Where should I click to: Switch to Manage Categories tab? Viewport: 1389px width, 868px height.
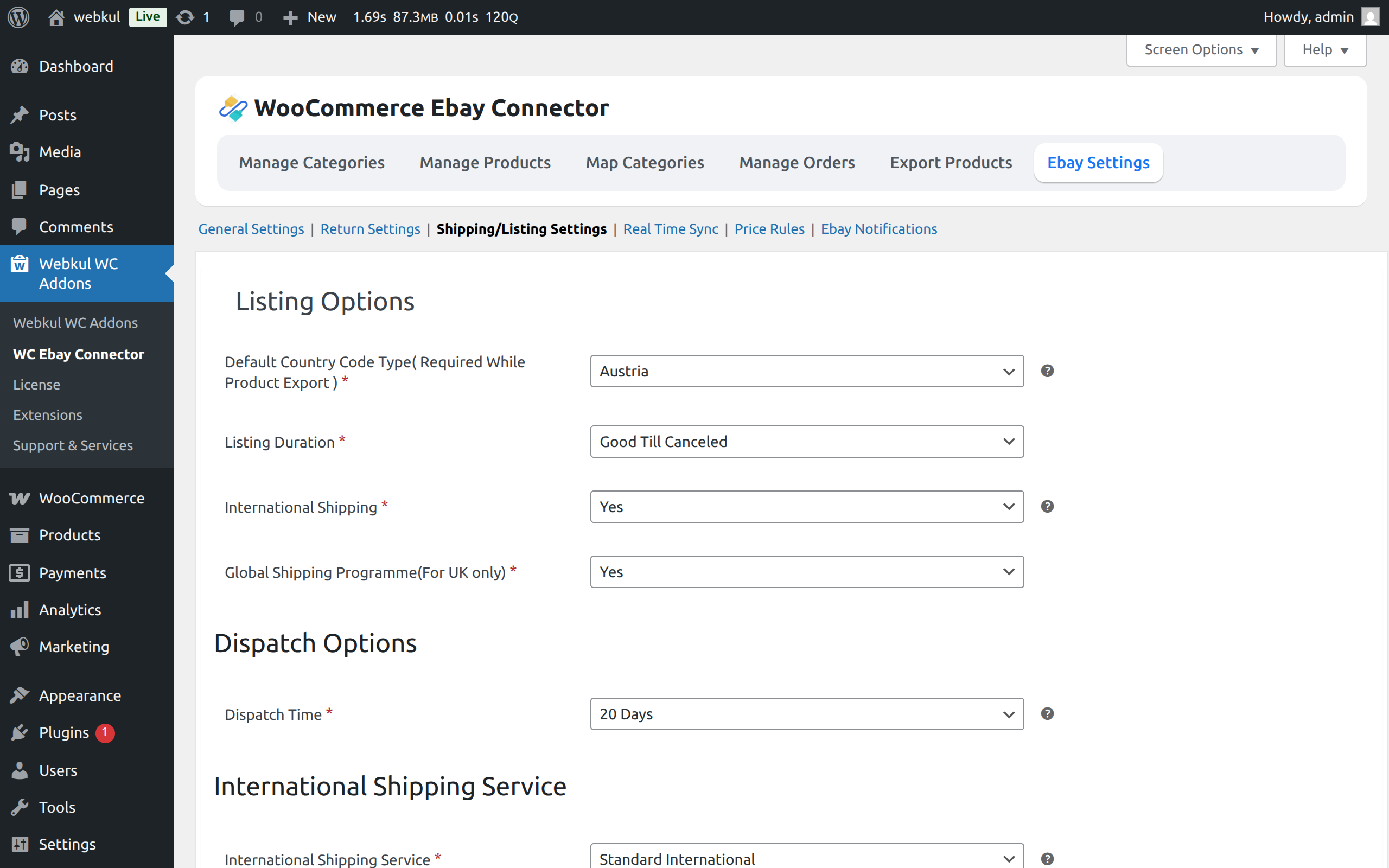coord(311,162)
